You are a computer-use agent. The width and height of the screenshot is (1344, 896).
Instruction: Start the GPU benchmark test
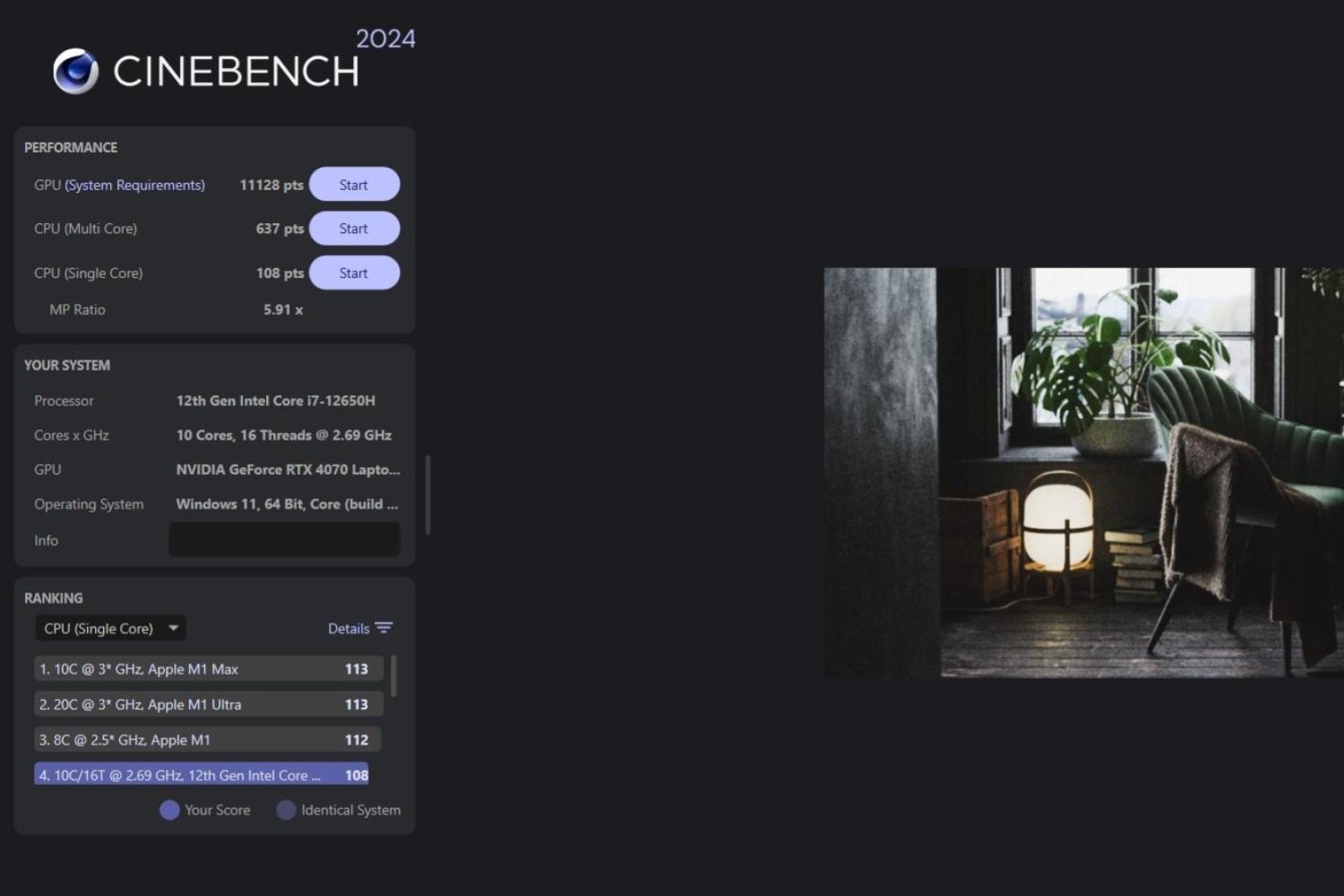pos(354,185)
